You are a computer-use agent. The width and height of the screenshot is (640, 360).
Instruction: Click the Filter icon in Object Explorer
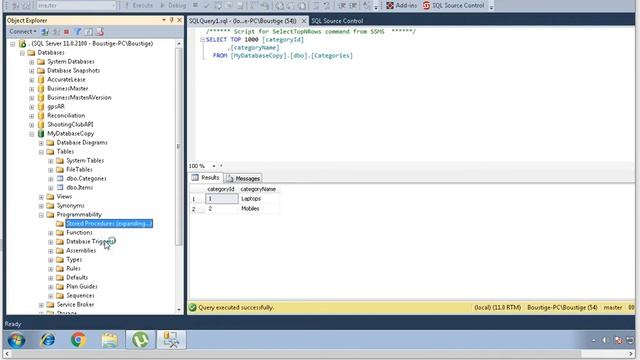(x=78, y=31)
